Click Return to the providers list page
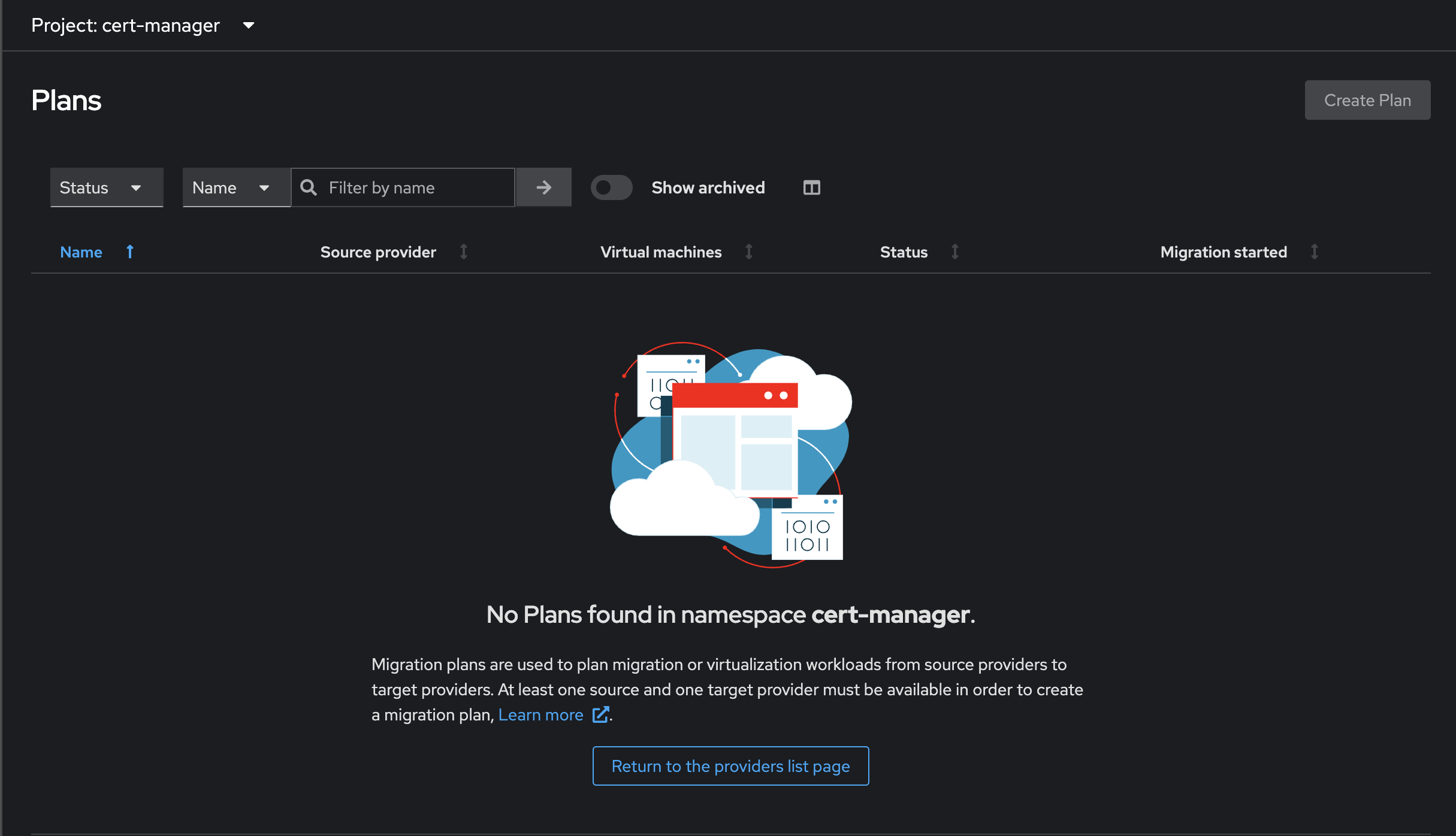Viewport: 1456px width, 836px height. (730, 766)
